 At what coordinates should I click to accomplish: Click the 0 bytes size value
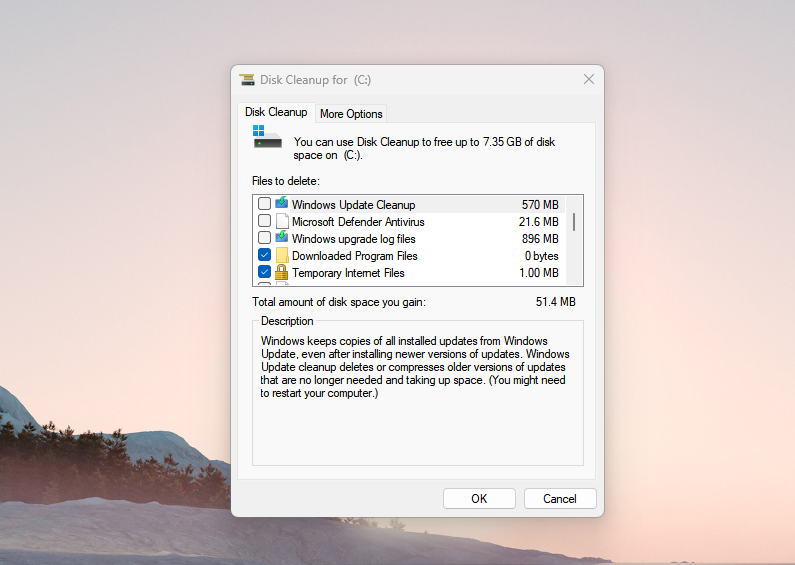point(541,256)
